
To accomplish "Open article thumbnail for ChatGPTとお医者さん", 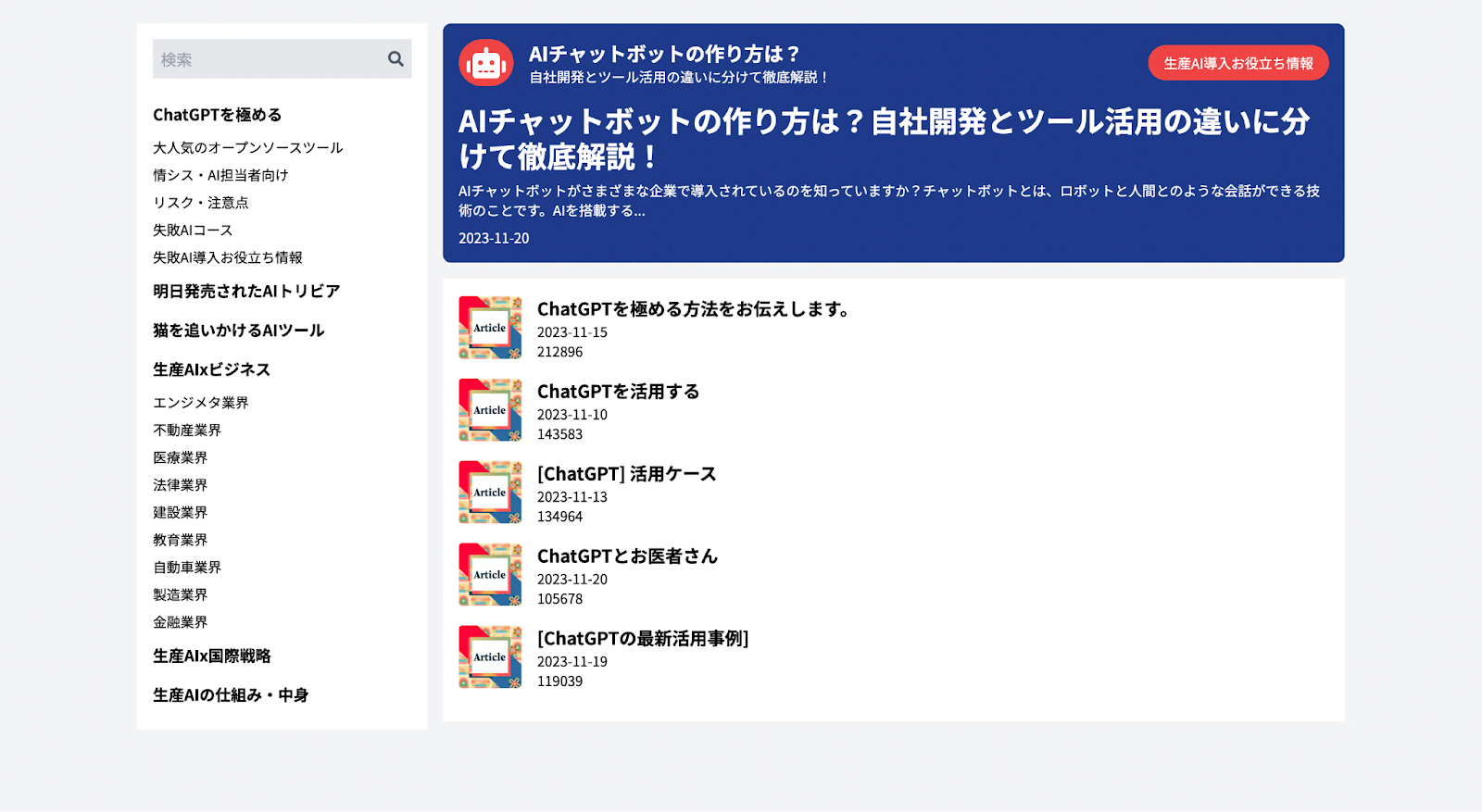I will click(490, 575).
